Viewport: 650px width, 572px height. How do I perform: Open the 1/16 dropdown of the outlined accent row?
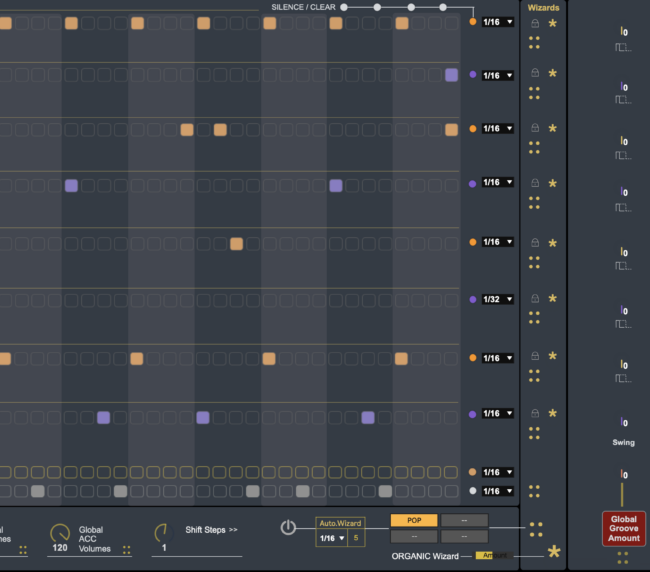tap(498, 472)
